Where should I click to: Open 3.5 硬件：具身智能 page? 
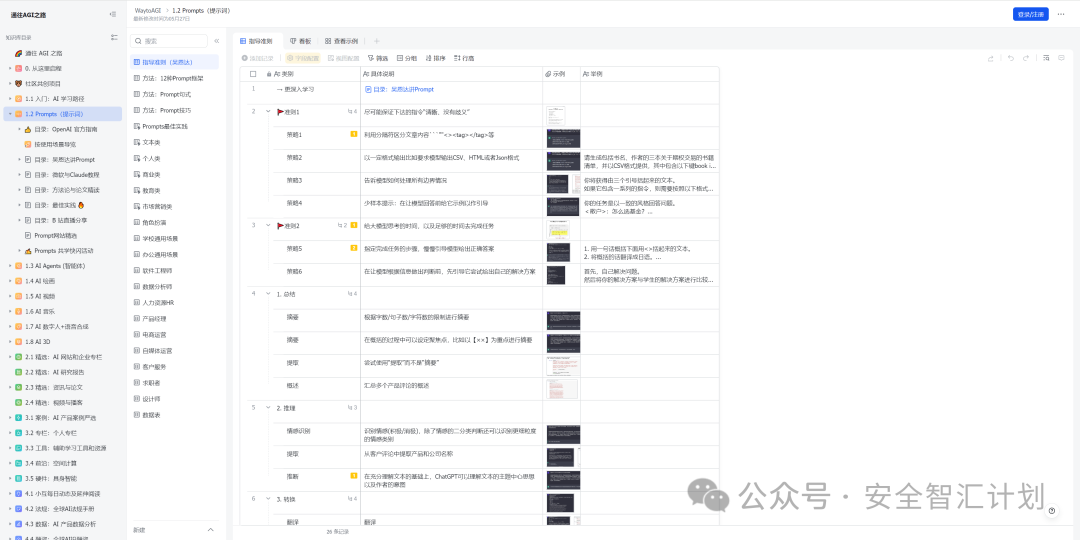52,478
